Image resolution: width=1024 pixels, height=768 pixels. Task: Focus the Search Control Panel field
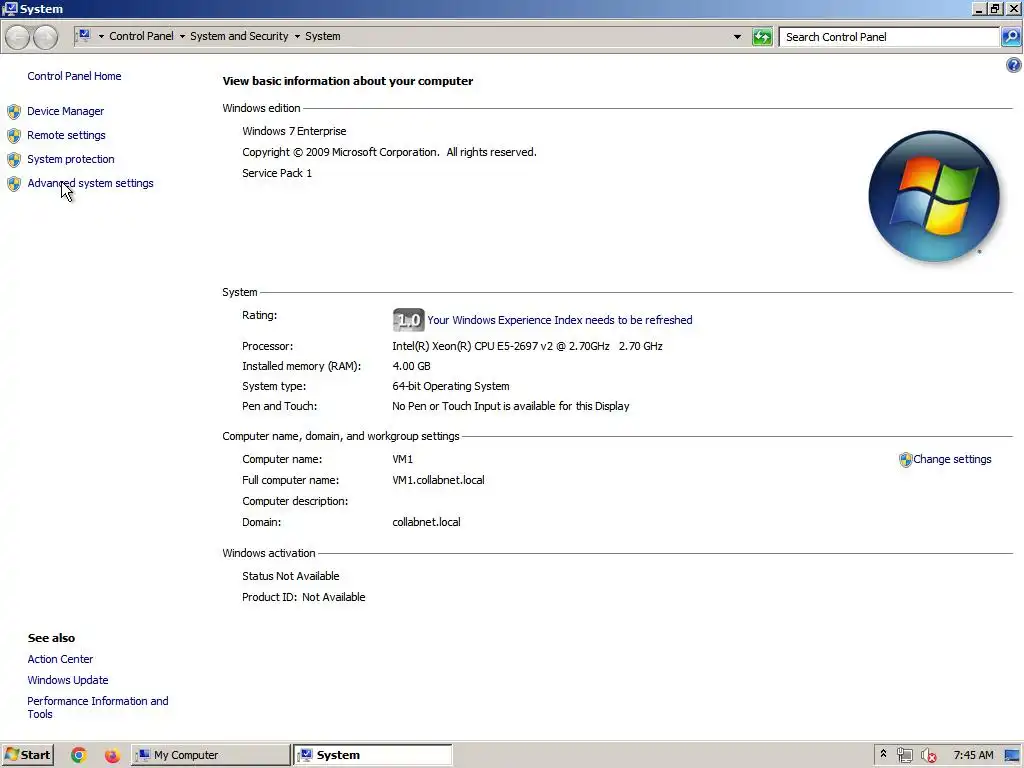tap(889, 37)
